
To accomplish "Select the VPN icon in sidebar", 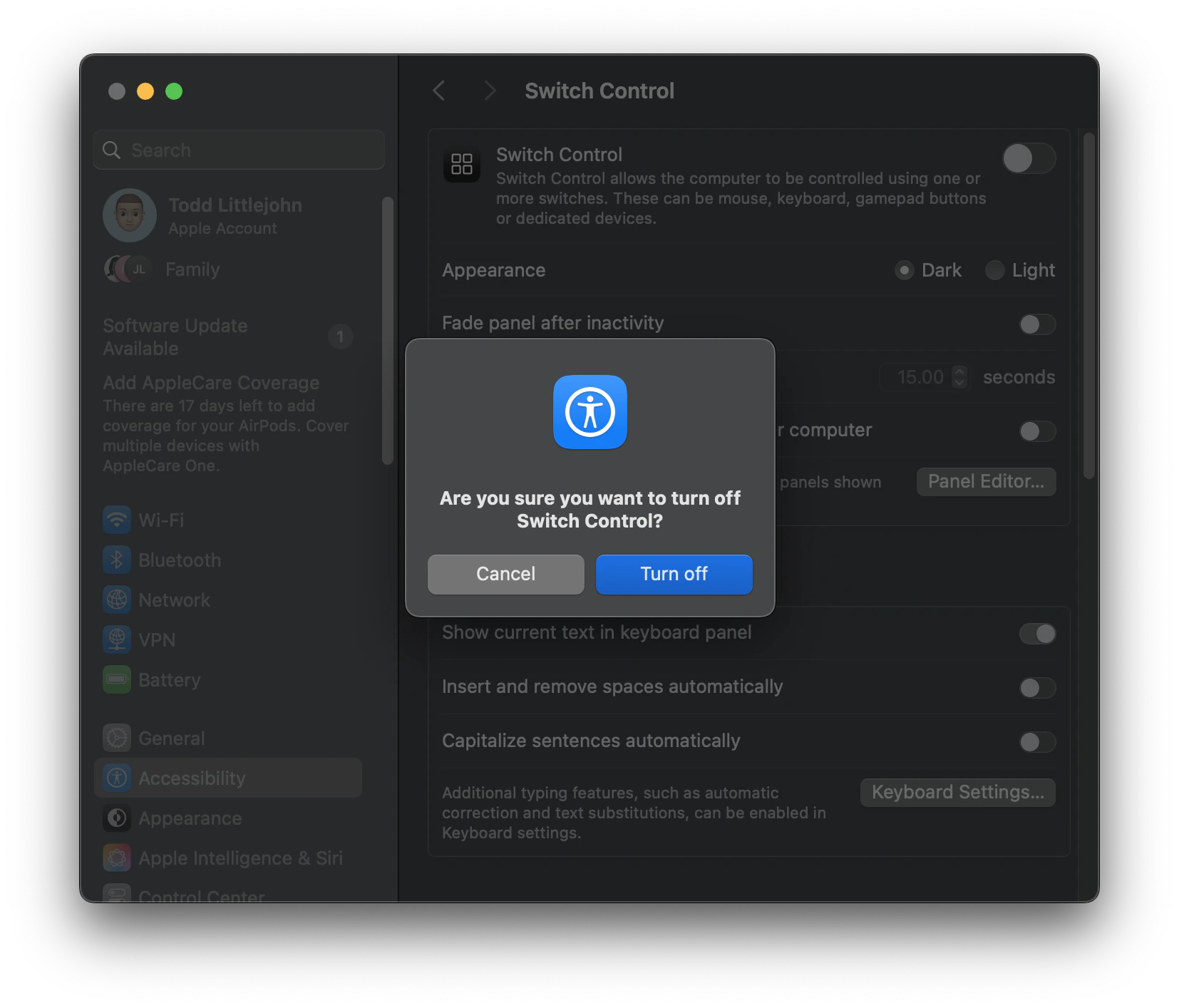I will [x=116, y=639].
